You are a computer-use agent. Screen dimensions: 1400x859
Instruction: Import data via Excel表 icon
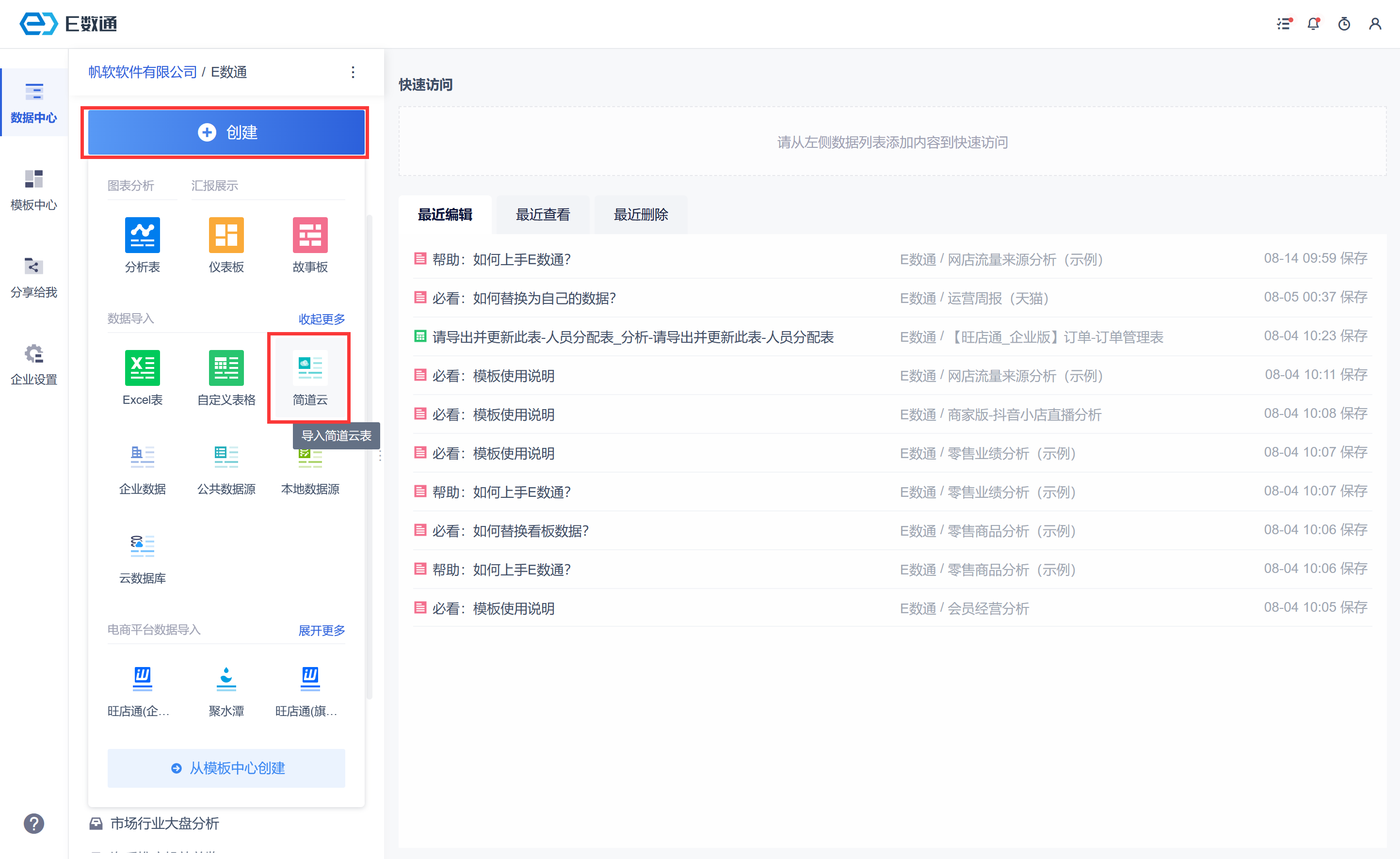142,368
